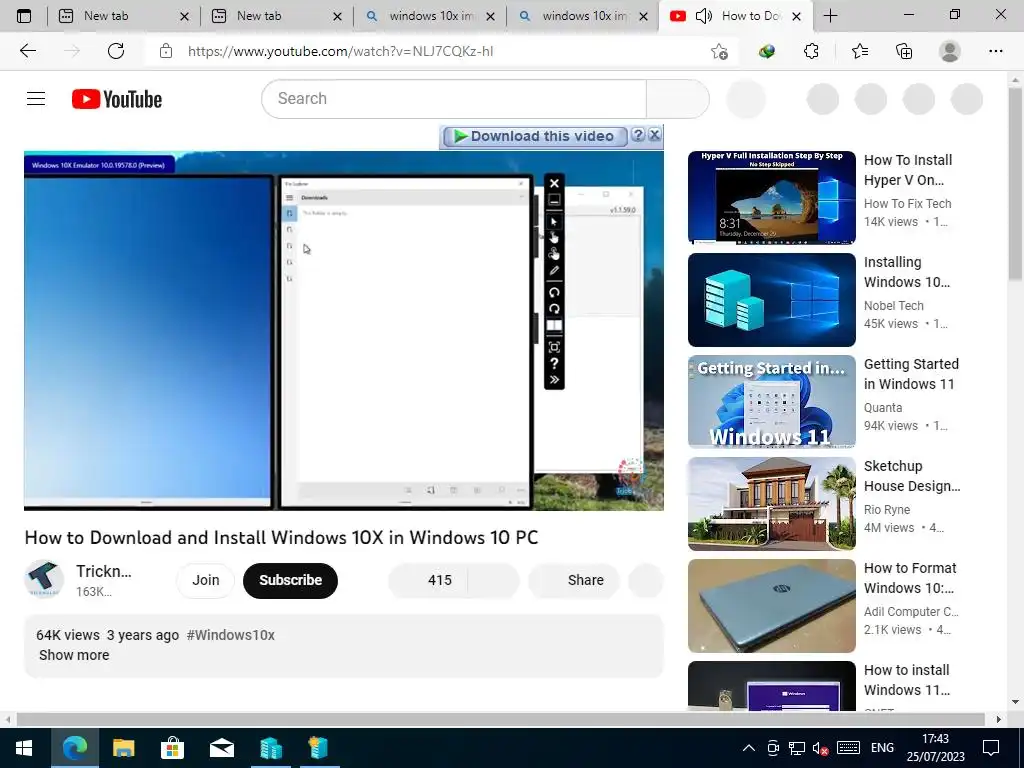Click the Rio Ryne channel name
This screenshot has height=768, width=1024.
pos(886,509)
